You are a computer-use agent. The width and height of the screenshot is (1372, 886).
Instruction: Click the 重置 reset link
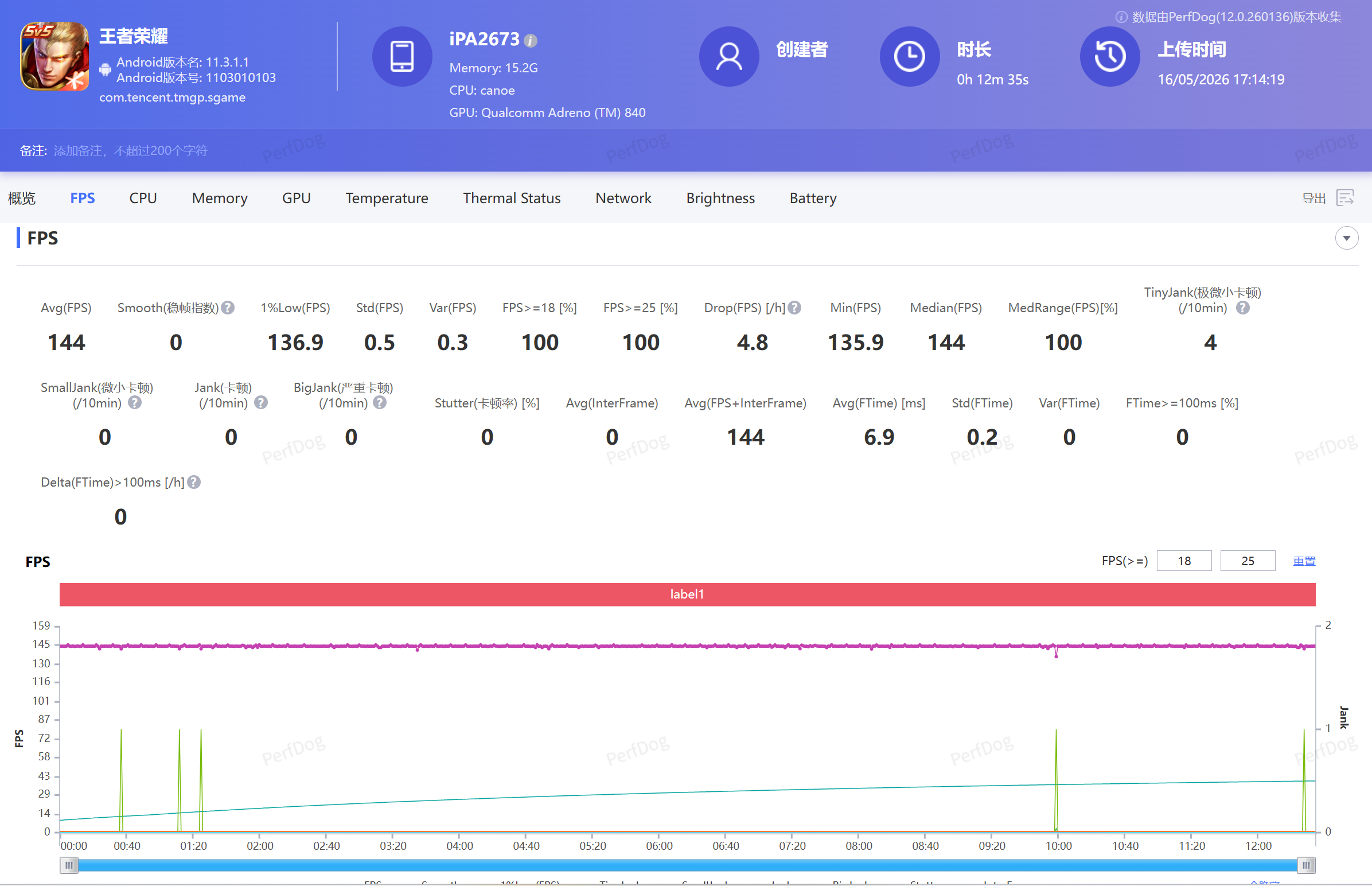1304,561
